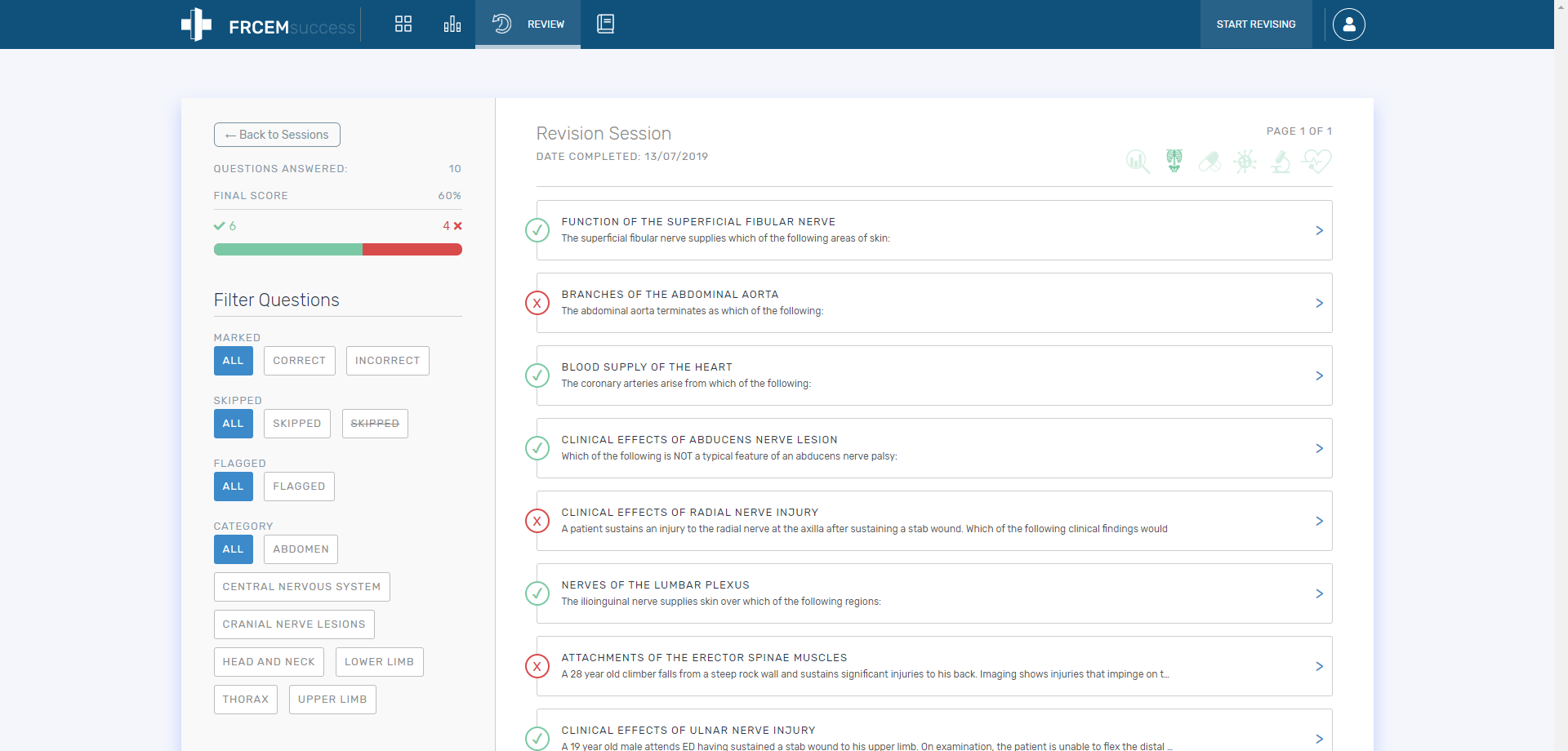This screenshot has width=1568, height=751.
Task: Open the dashboard grid icon
Action: pos(403,24)
